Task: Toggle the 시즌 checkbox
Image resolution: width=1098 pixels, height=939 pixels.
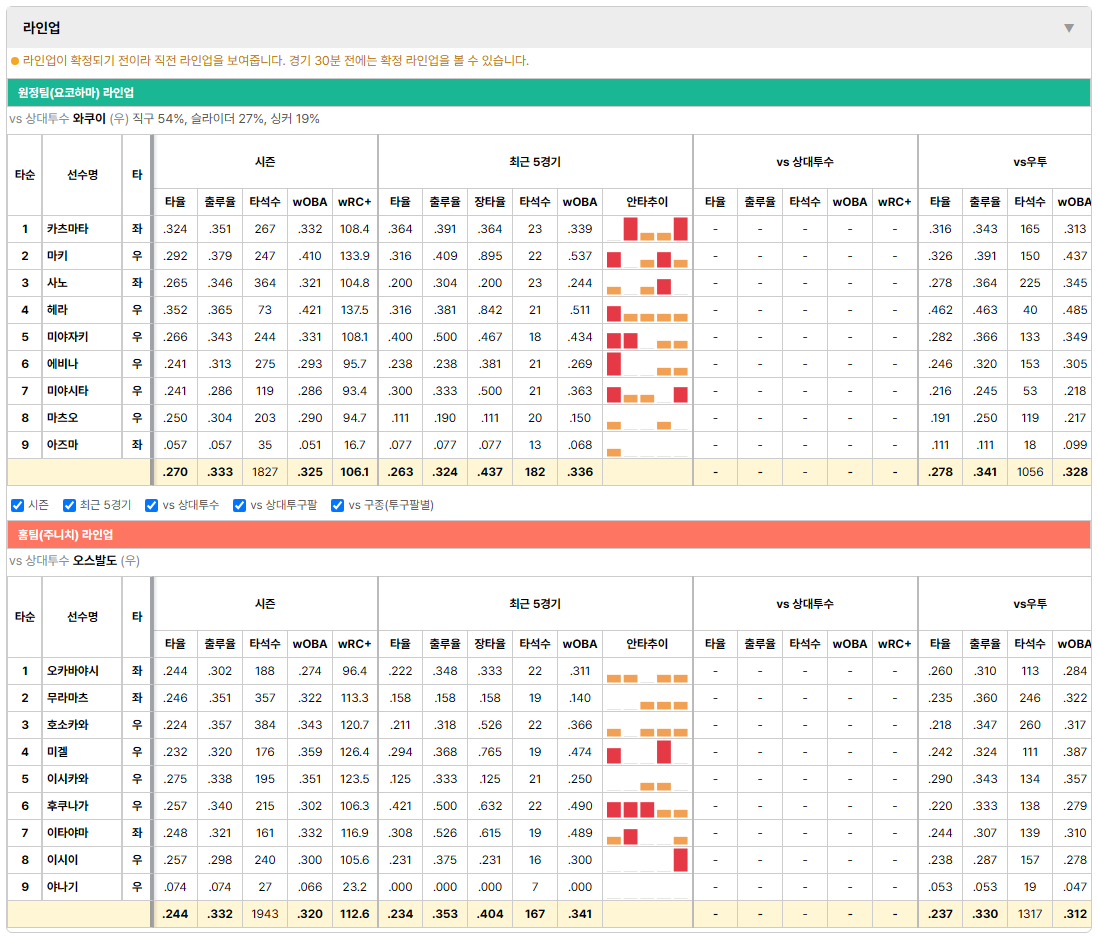Action: [18, 506]
